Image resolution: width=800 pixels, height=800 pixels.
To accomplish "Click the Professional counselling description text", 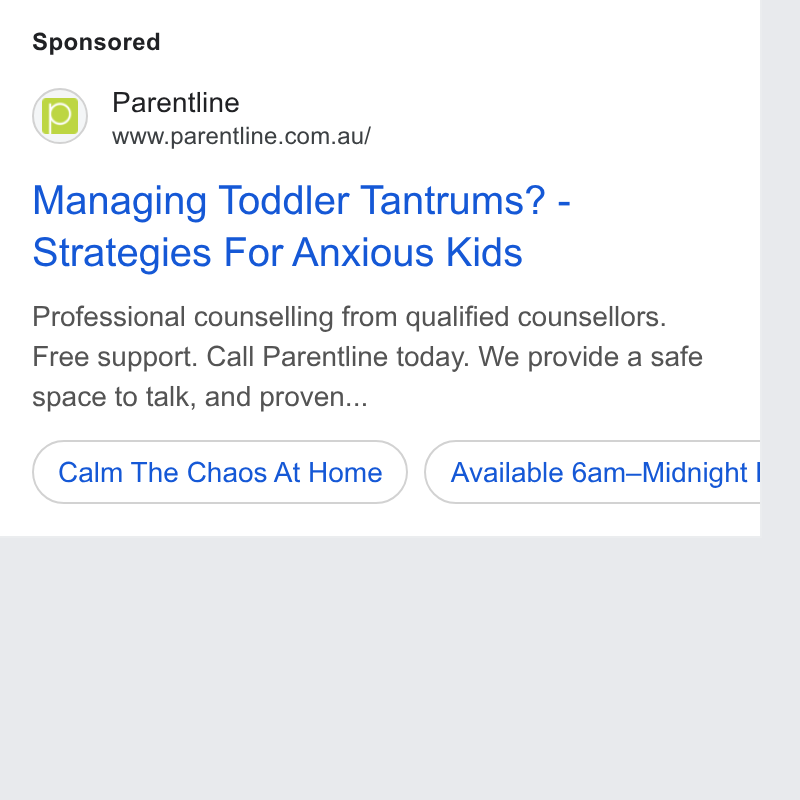I will click(349, 317).
